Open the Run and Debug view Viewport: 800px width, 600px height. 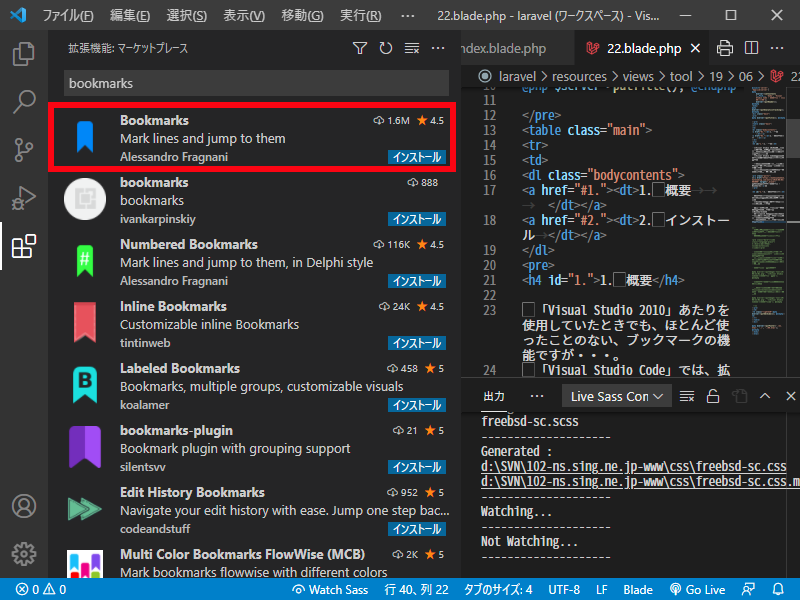pos(23,197)
